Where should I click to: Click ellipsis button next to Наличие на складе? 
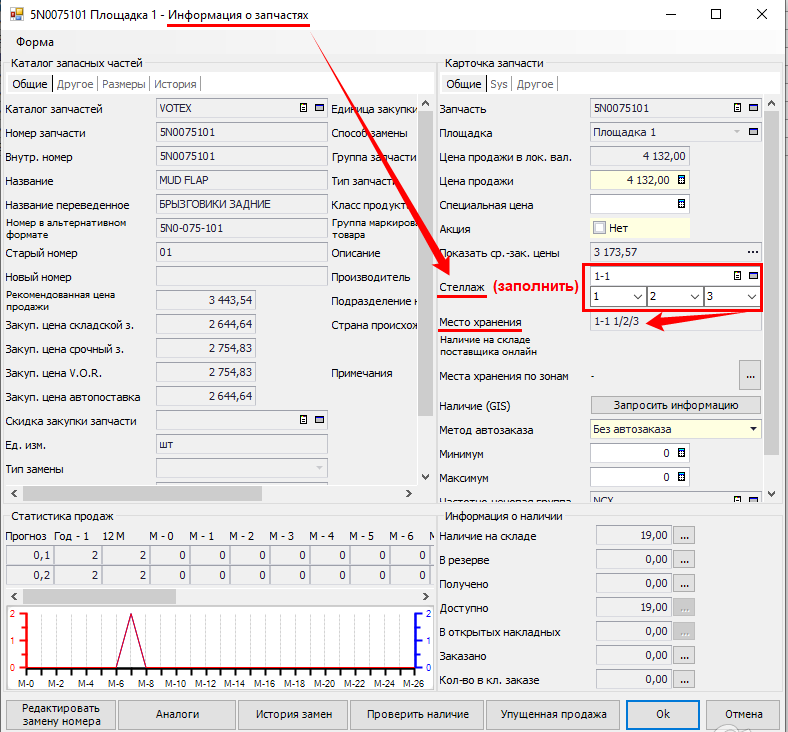click(x=684, y=536)
